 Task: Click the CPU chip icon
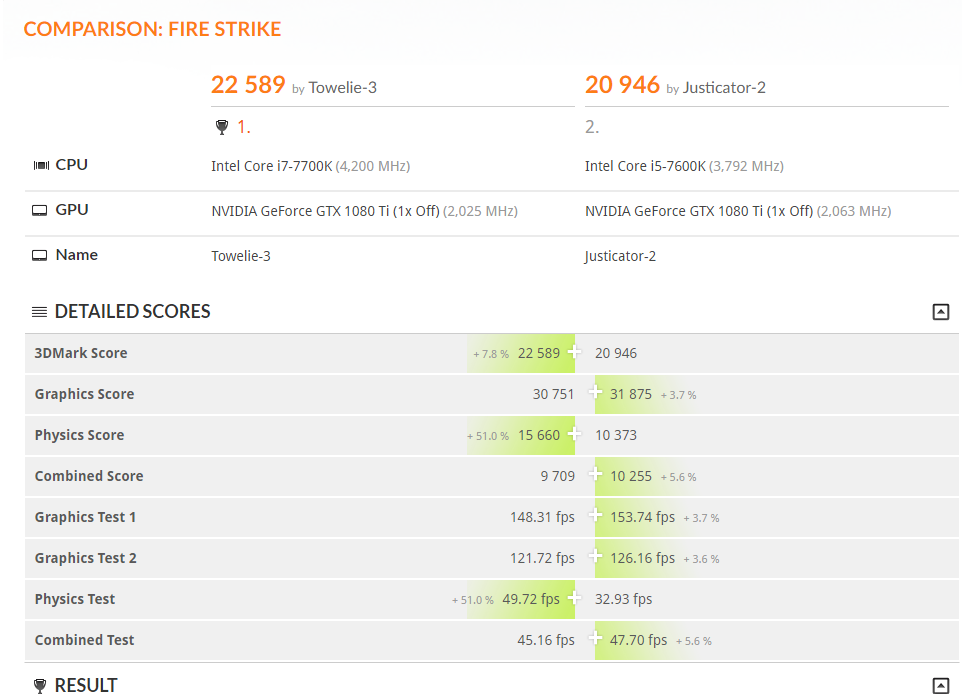40,165
